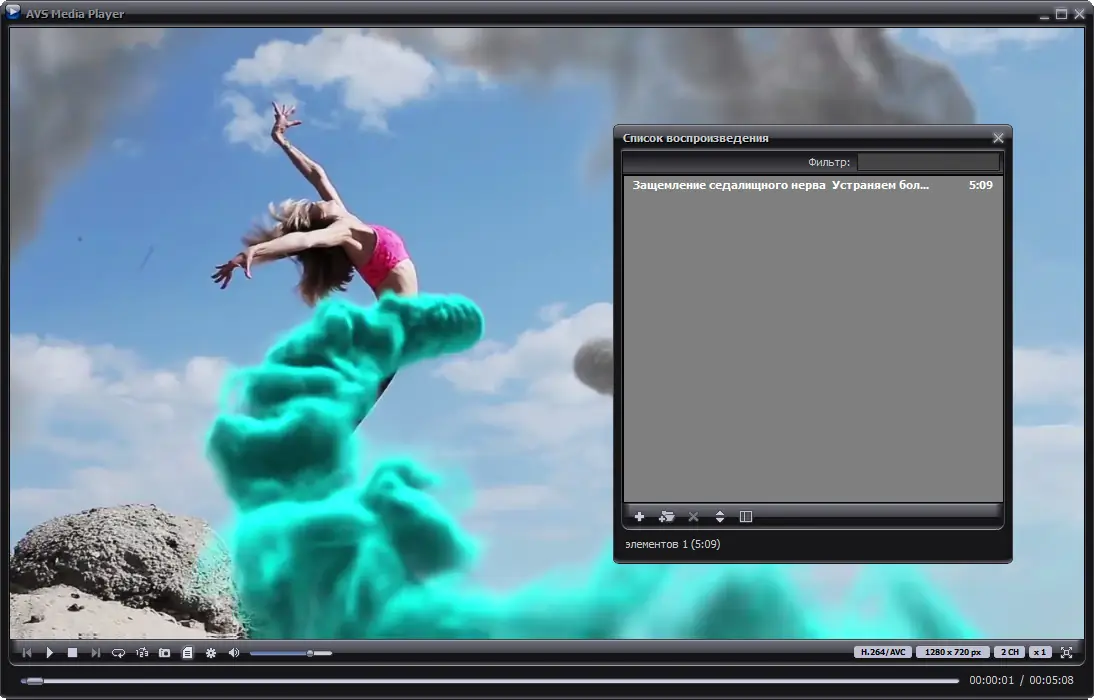Click the H.264/AVC codec badge
The height and width of the screenshot is (700, 1094).
point(883,652)
